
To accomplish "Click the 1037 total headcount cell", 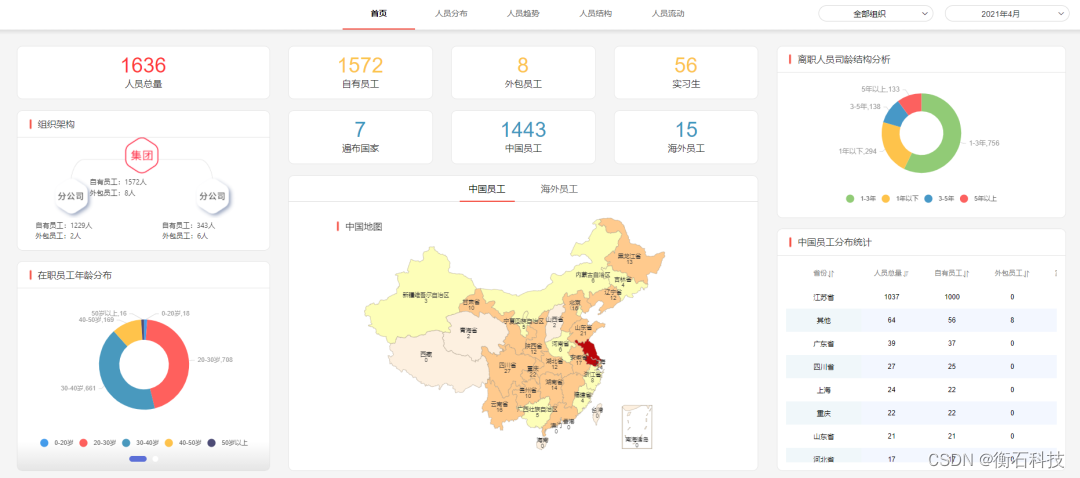I will [x=891, y=297].
